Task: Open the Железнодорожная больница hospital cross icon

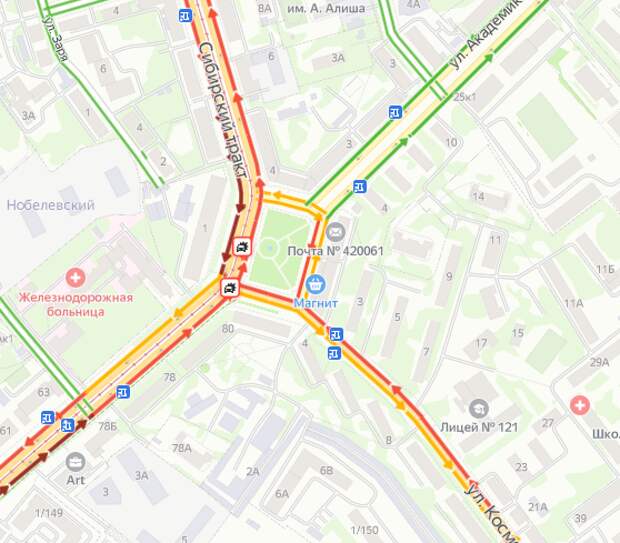Action: 76,277
